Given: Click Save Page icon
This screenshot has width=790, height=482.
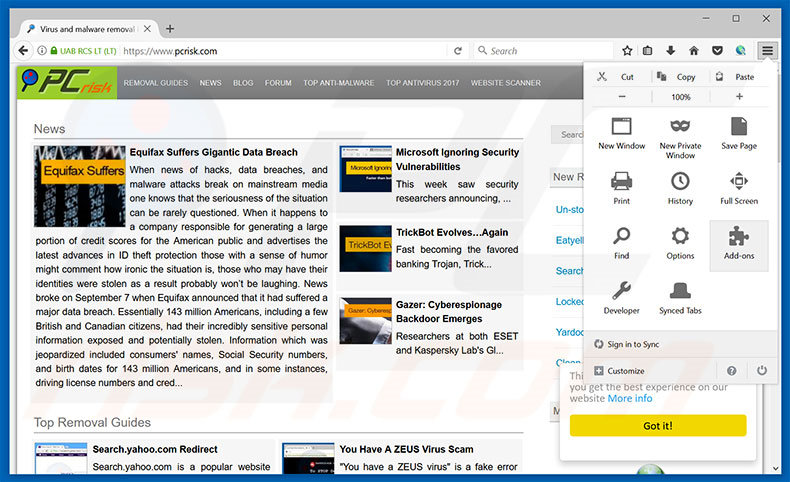Looking at the screenshot, I should point(739,135).
